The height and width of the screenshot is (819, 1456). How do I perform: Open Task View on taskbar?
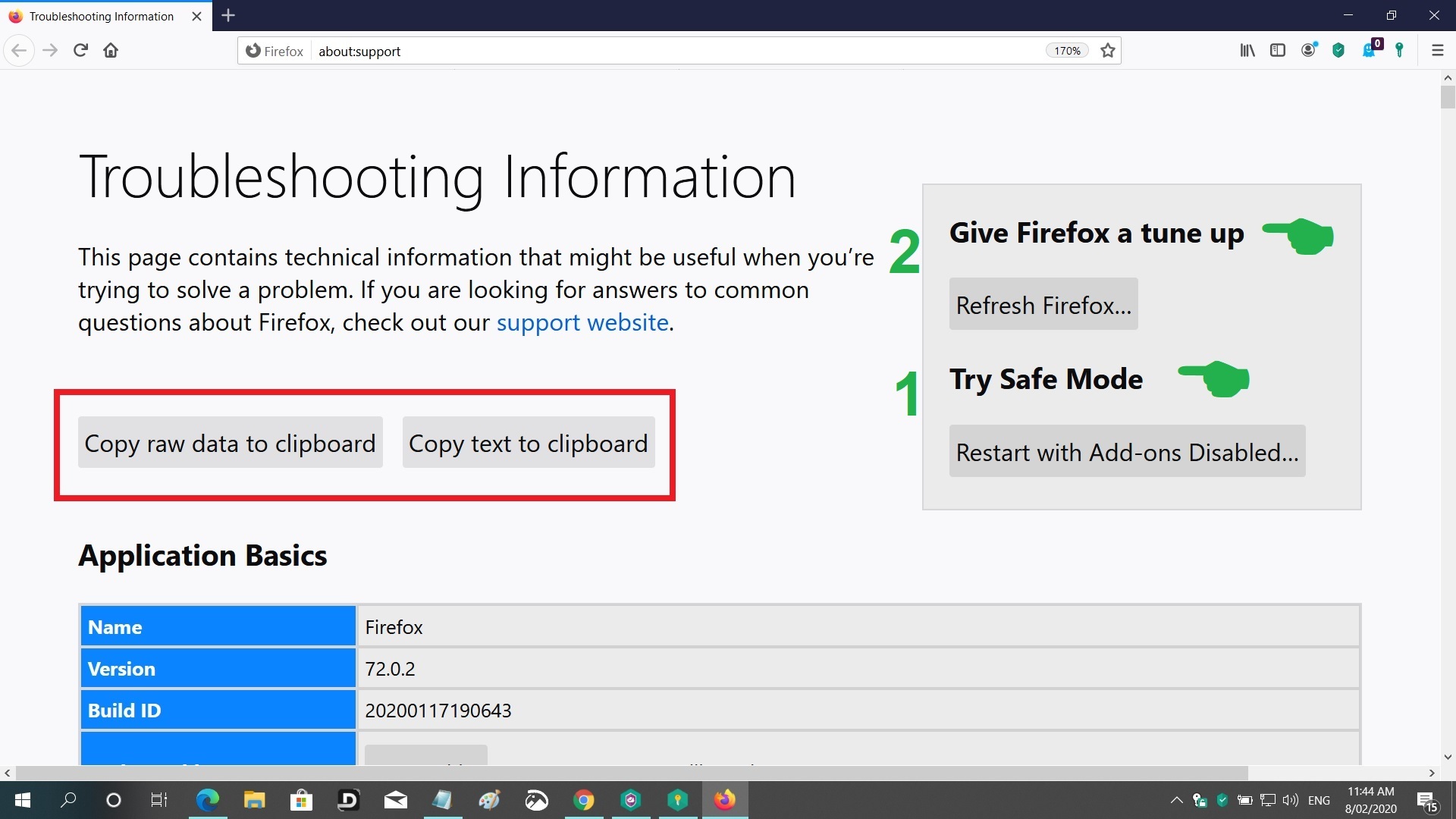[x=159, y=800]
